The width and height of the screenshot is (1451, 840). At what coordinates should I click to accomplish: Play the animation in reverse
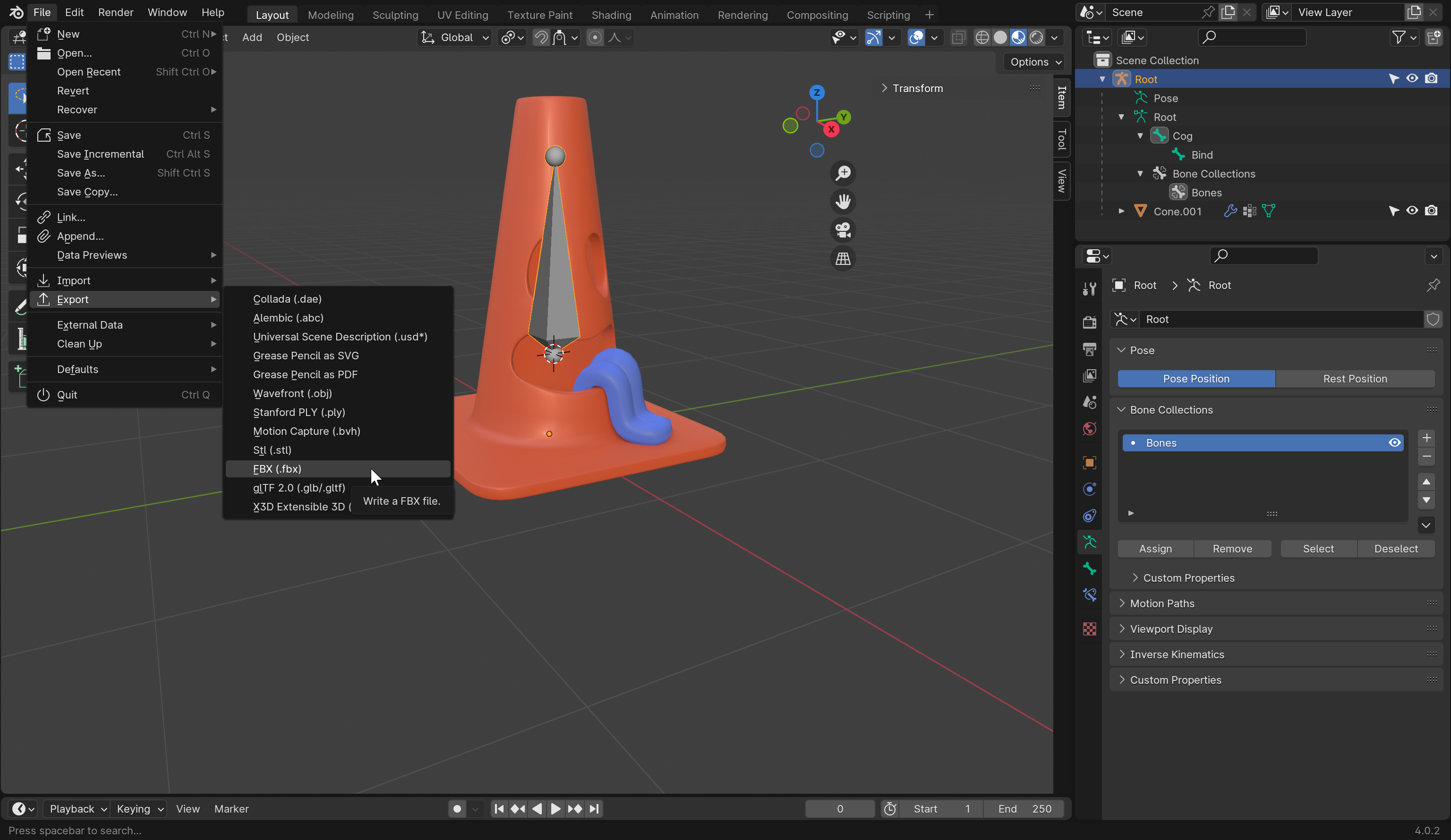537,809
